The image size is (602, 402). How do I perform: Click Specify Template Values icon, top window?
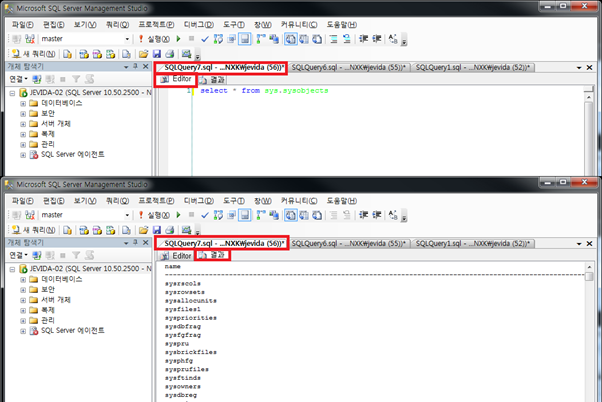393,39
